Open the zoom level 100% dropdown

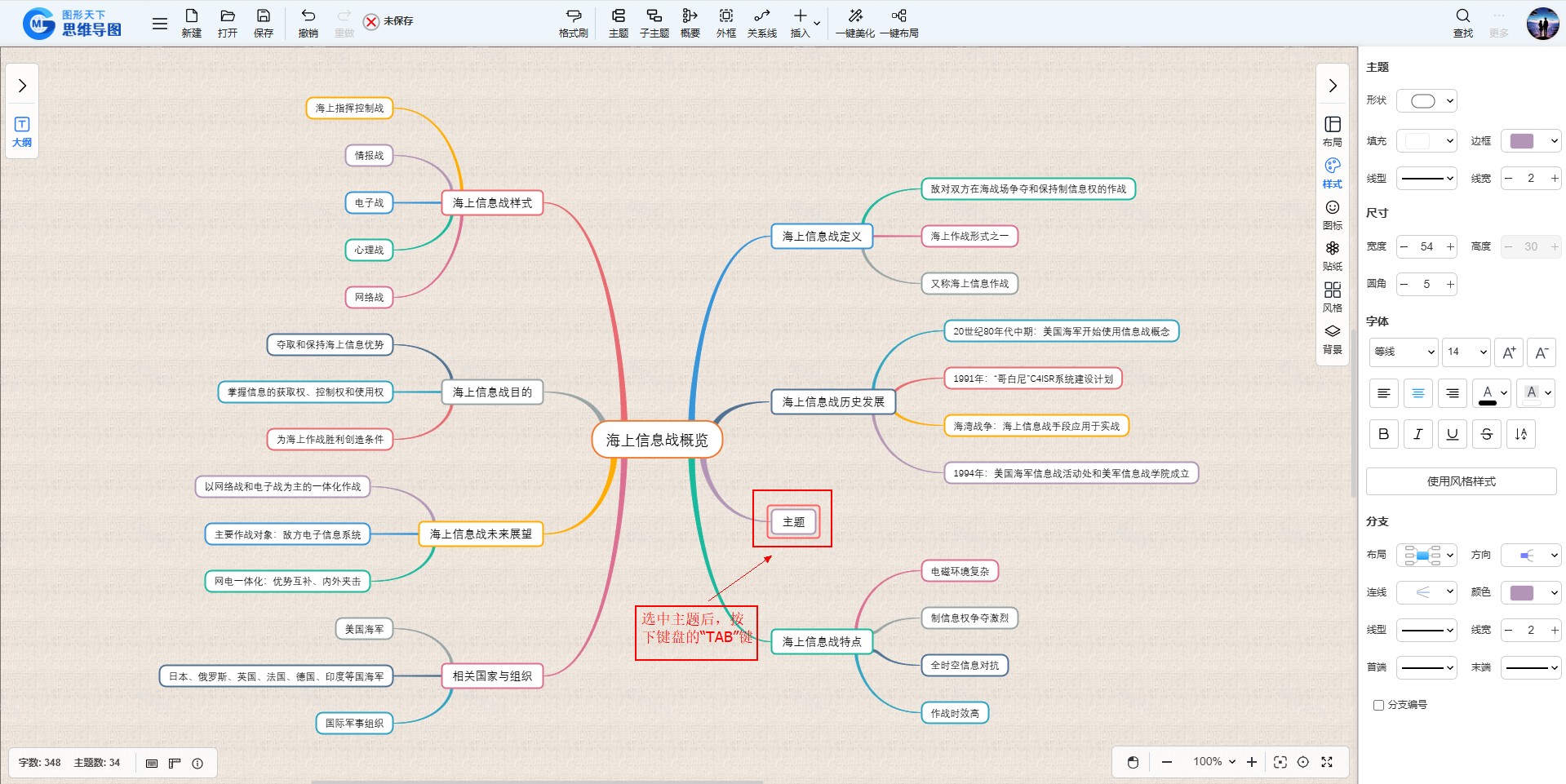click(1213, 762)
